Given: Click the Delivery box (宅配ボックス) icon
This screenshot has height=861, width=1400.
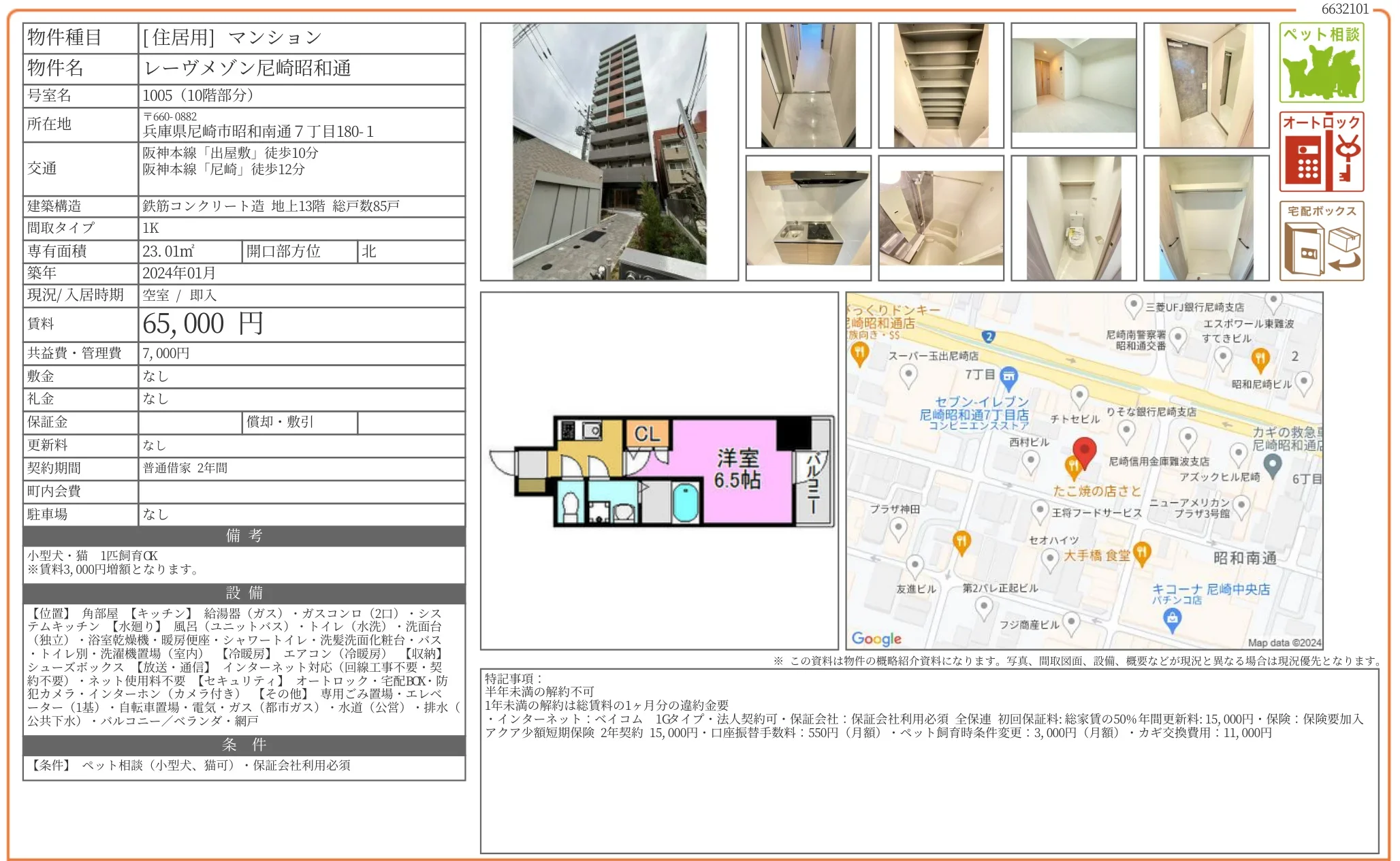Looking at the screenshot, I should point(1321,241).
